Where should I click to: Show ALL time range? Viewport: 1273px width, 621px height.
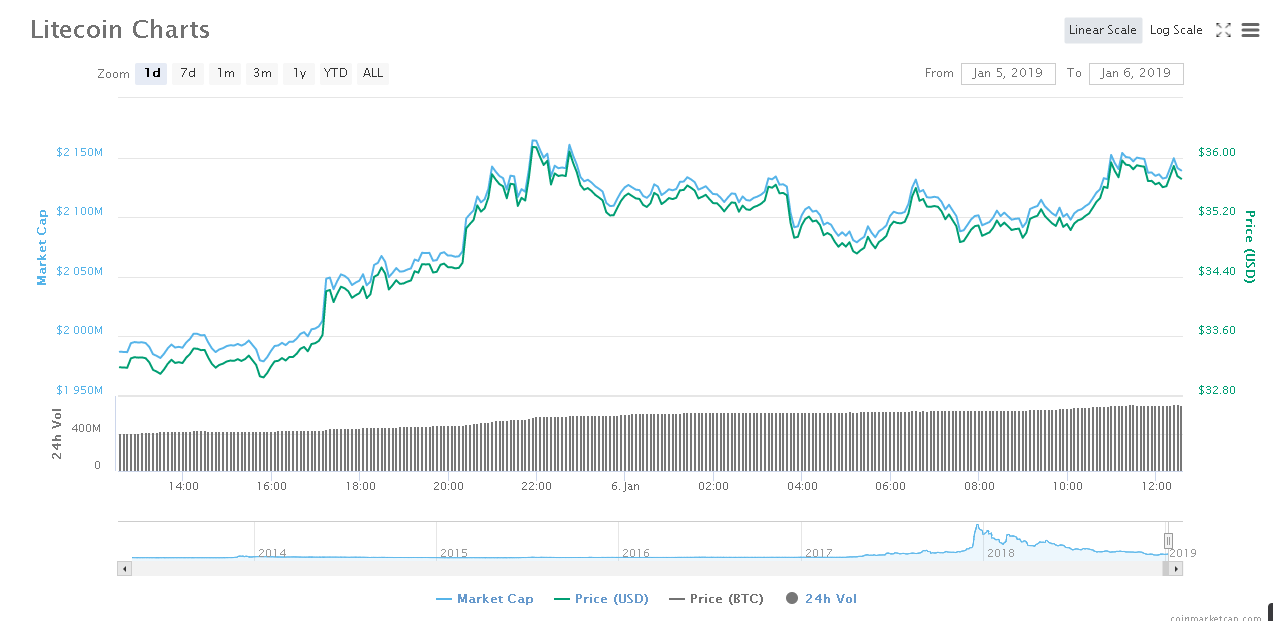(373, 73)
